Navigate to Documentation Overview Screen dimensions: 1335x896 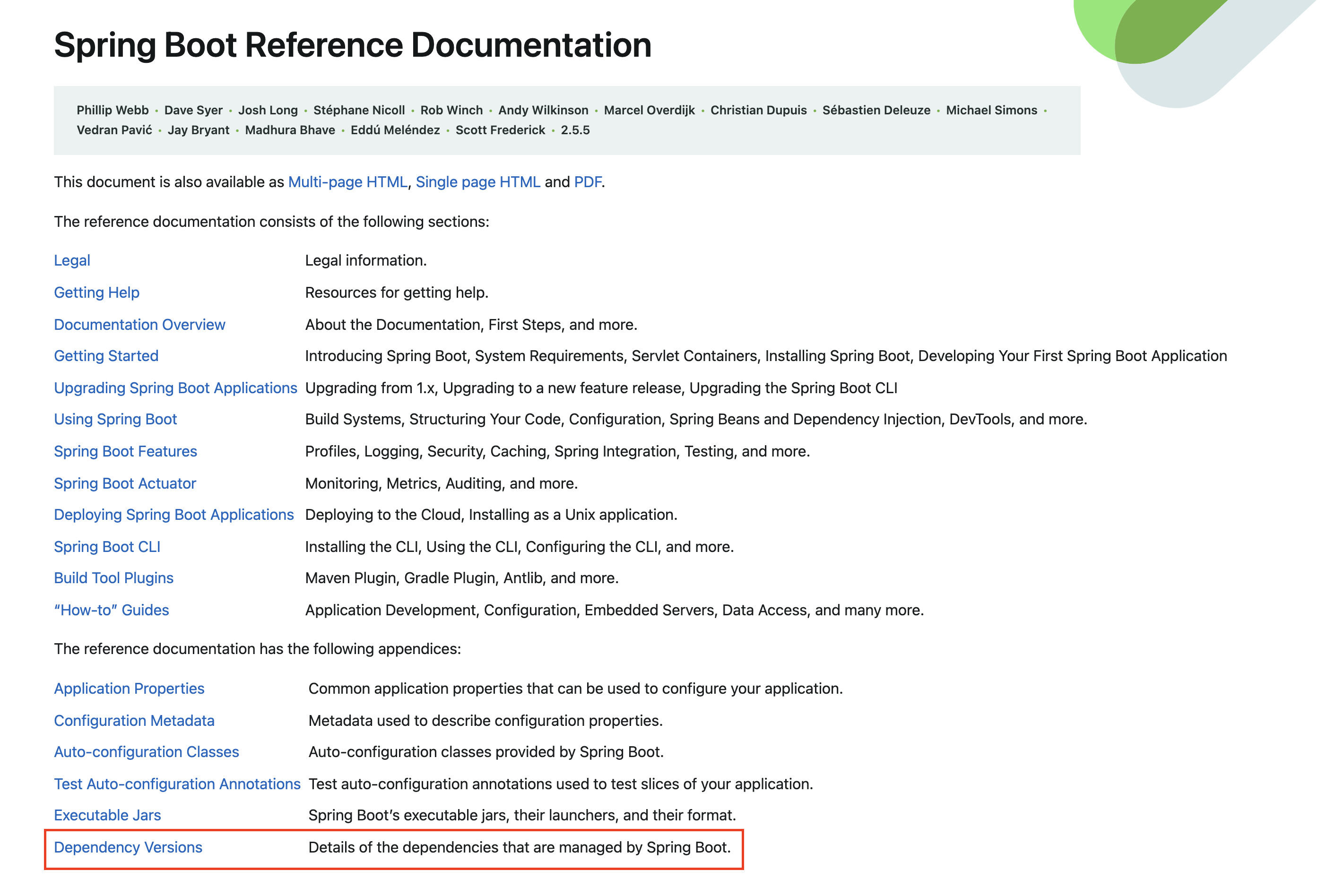tap(139, 325)
